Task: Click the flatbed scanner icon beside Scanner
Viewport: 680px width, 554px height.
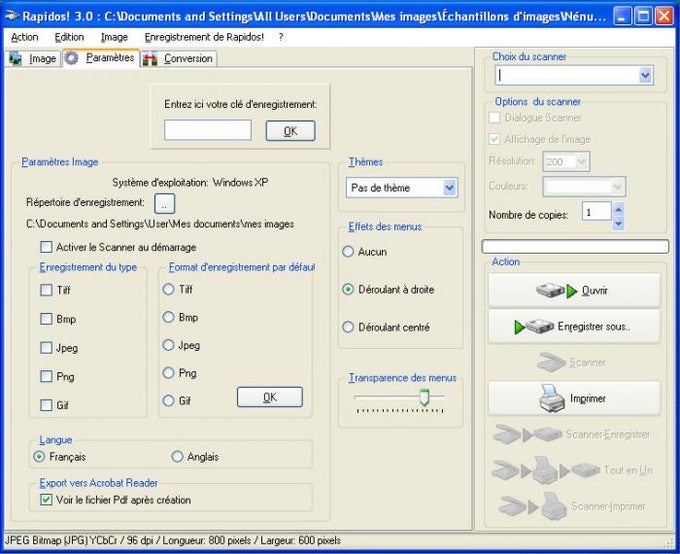Action: click(551, 362)
